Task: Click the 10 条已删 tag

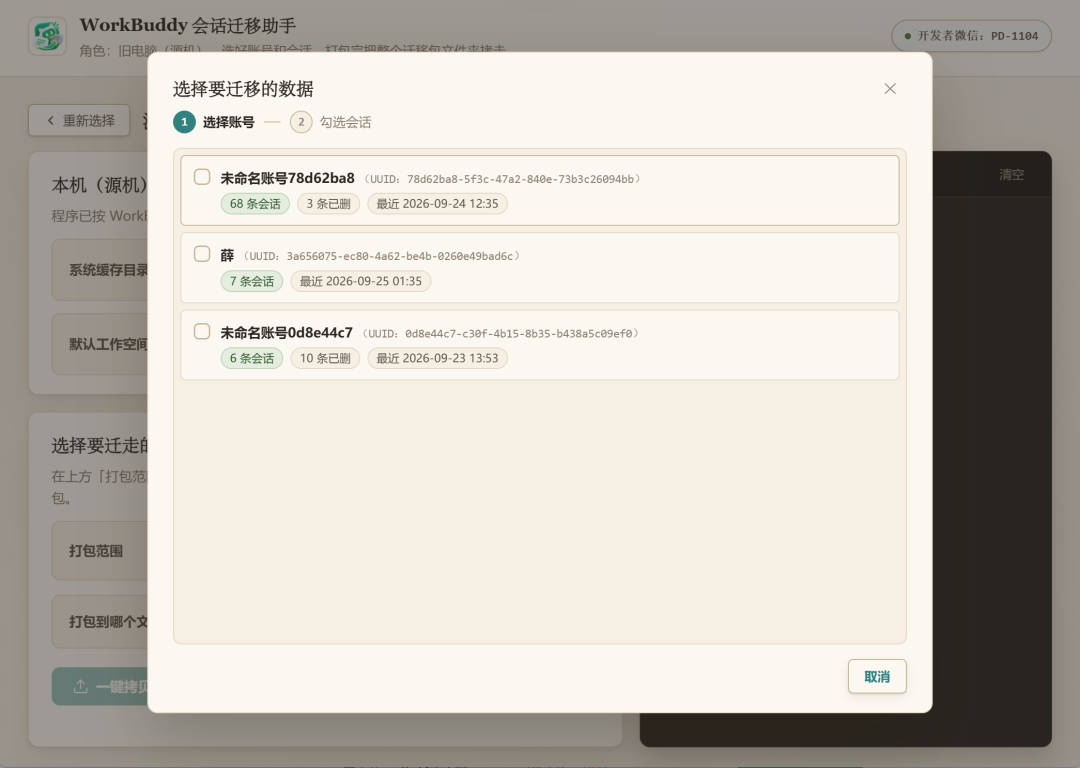Action: pos(325,358)
